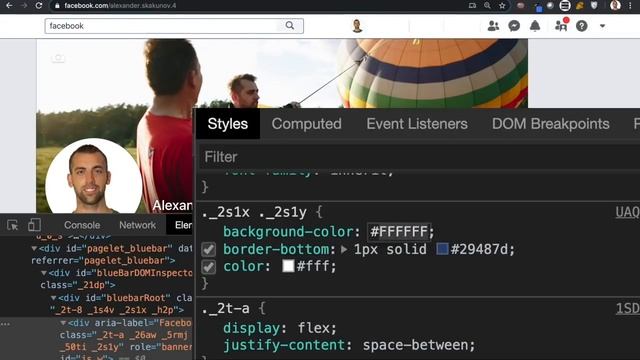Open the blue square Chrome extension
The image size is (640, 360).
(539, 7)
